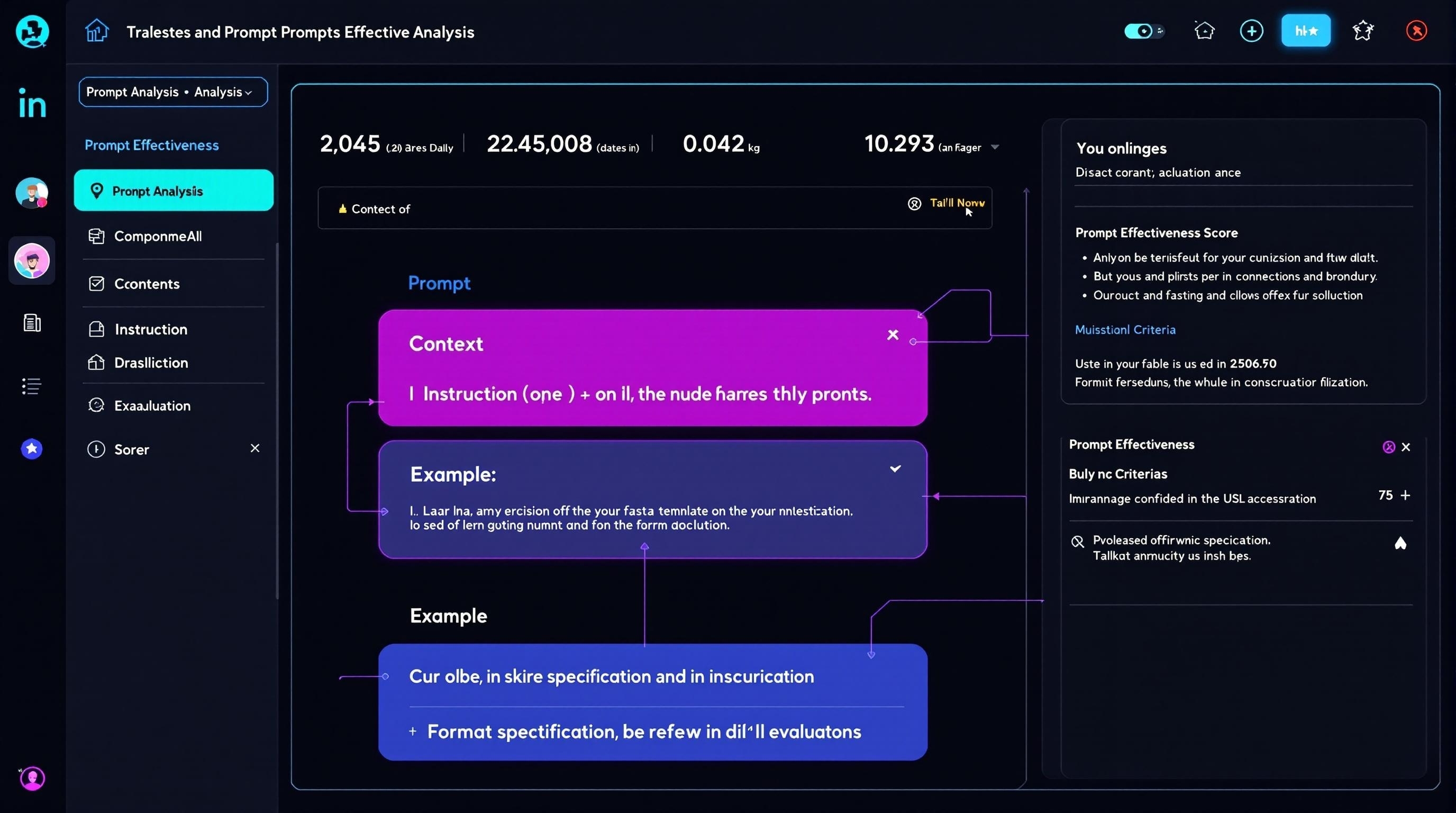1456x813 pixels.
Task: Collapse the Example card chevron
Action: click(x=895, y=468)
